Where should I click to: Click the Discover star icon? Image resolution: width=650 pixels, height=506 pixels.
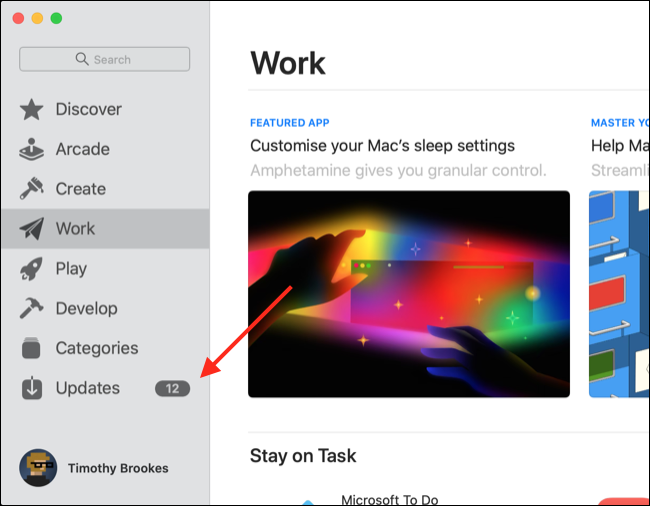pyautogui.click(x=32, y=109)
